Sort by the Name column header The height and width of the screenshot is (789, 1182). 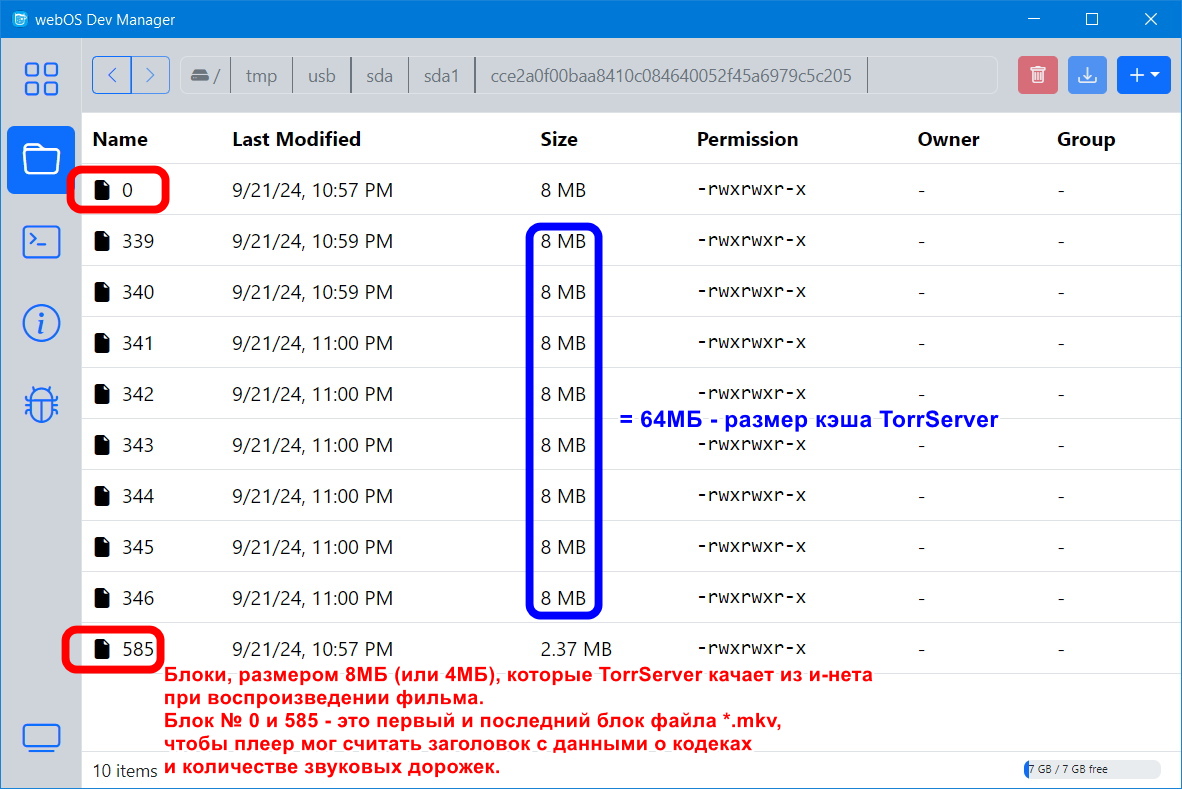[x=120, y=139]
